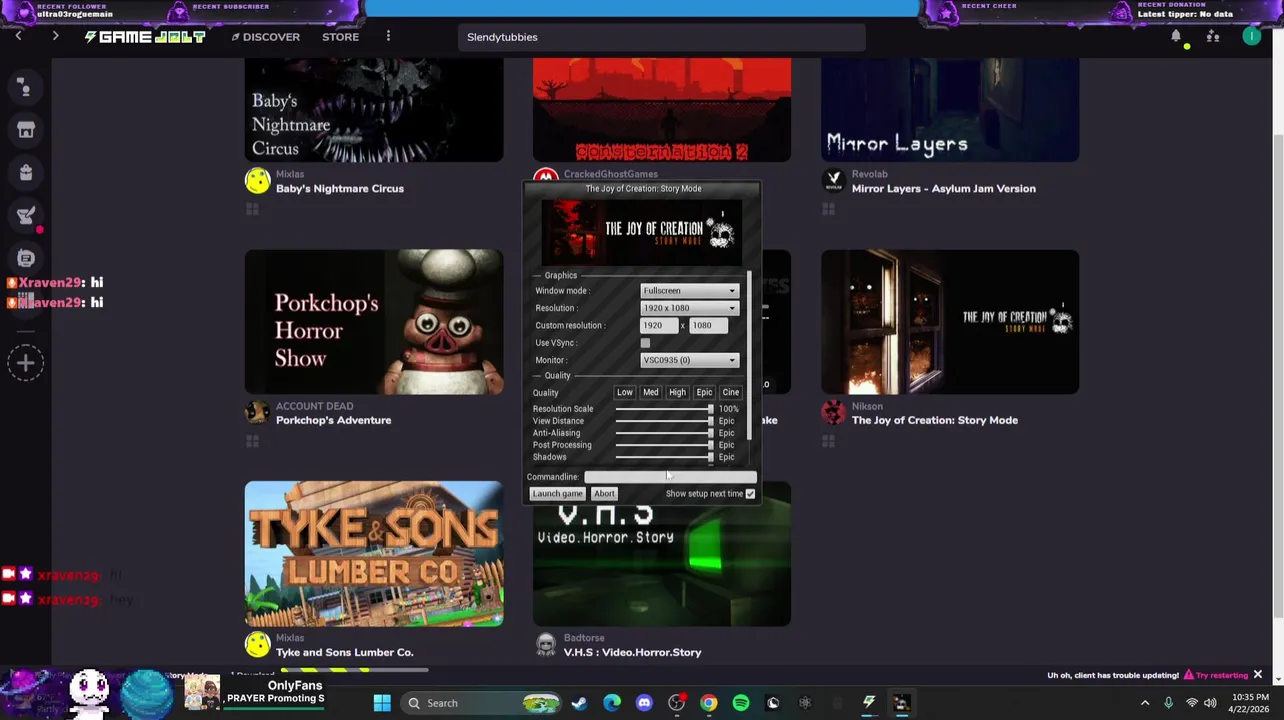Image resolution: width=1284 pixels, height=720 pixels.
Task: Open the Mirror Layers game thumbnail
Action: [950, 110]
